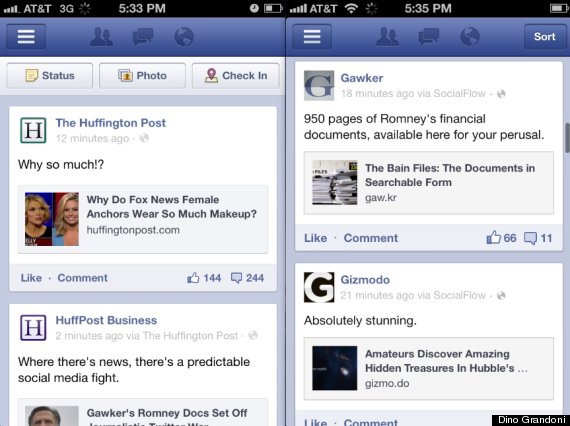Open The Huffington Post page name link
Image resolution: width=570 pixels, height=426 pixels.
tap(111, 123)
